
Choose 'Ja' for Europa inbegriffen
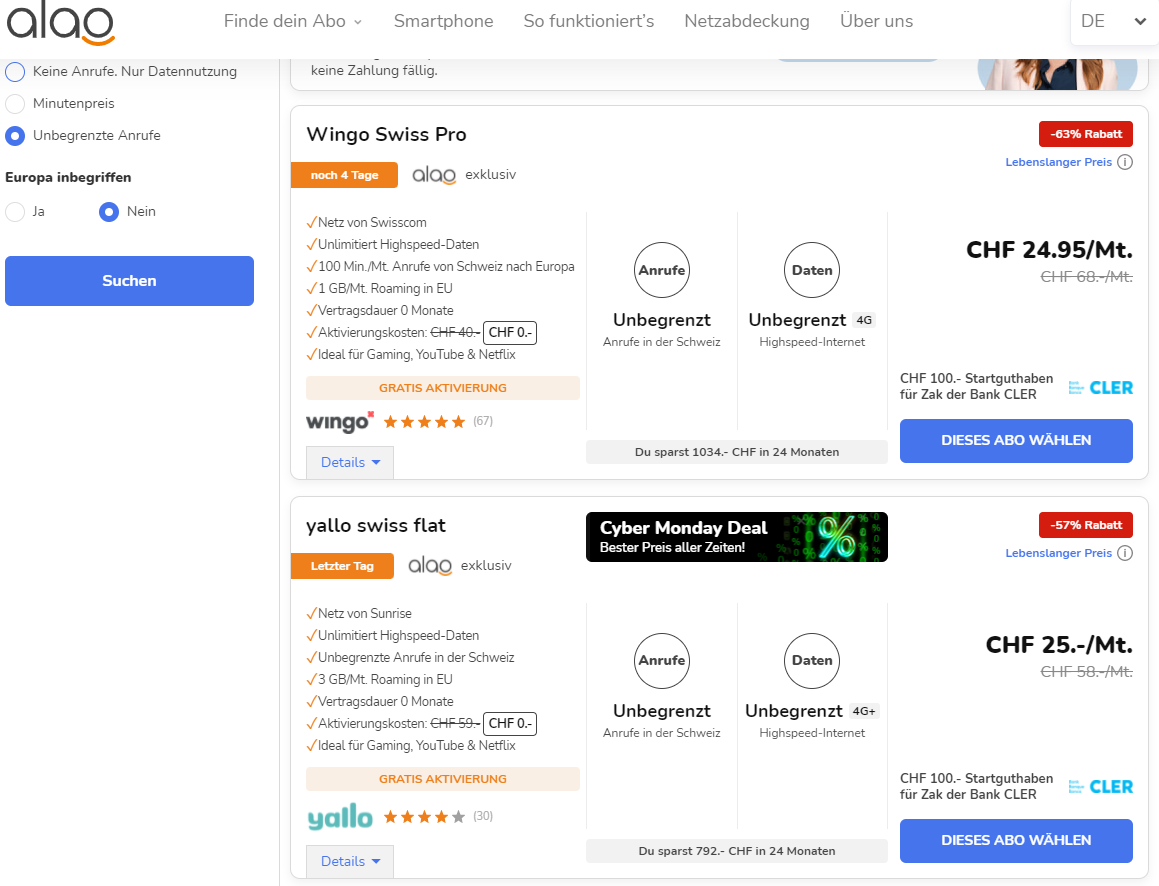point(16,212)
